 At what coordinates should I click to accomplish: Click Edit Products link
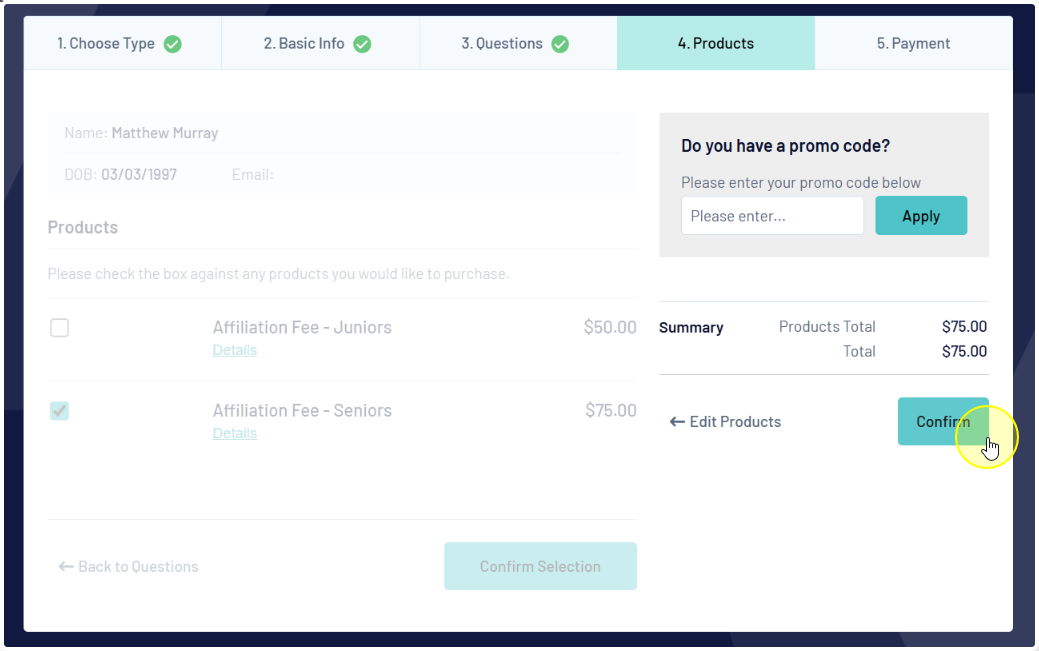(725, 422)
